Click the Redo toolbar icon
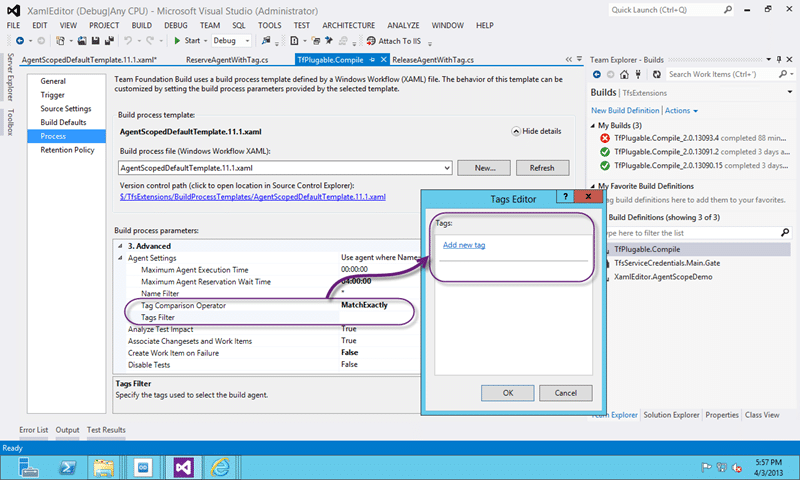800x480 pixels. pos(150,41)
